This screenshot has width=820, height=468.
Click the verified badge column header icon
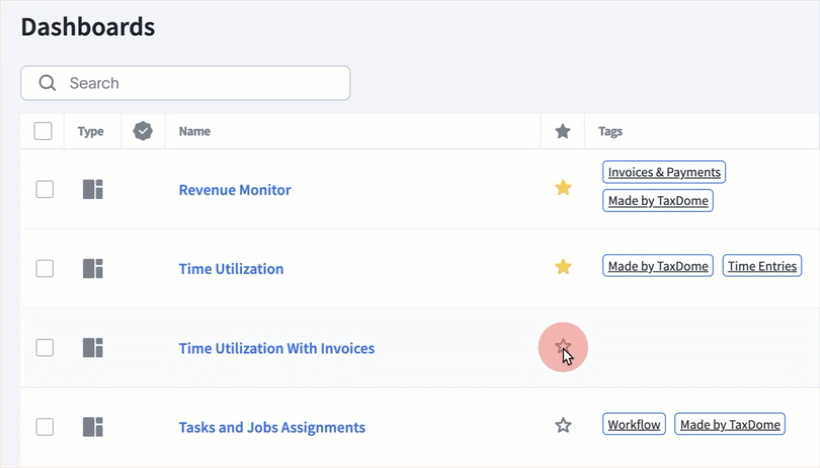143,131
